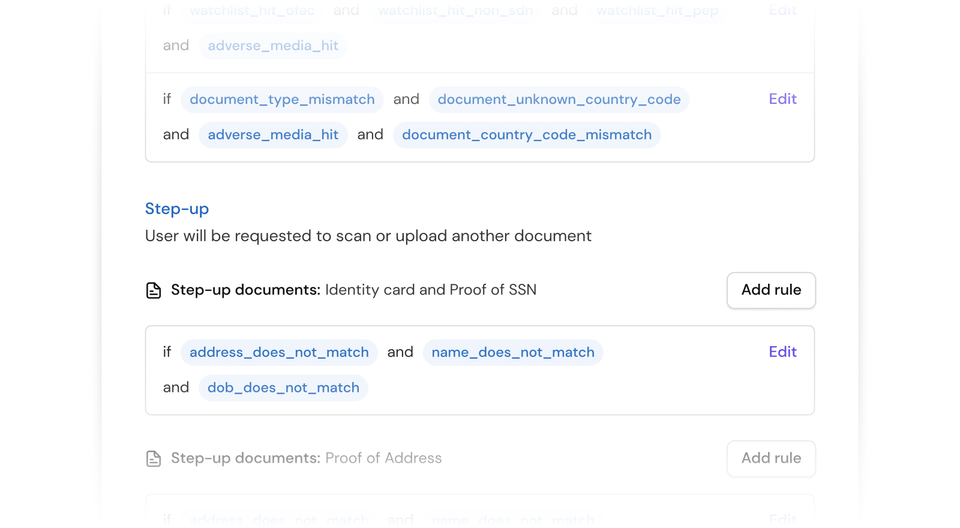The height and width of the screenshot is (528, 960).
Task: Click document icon beside Proof of Address
Action: point(153,458)
